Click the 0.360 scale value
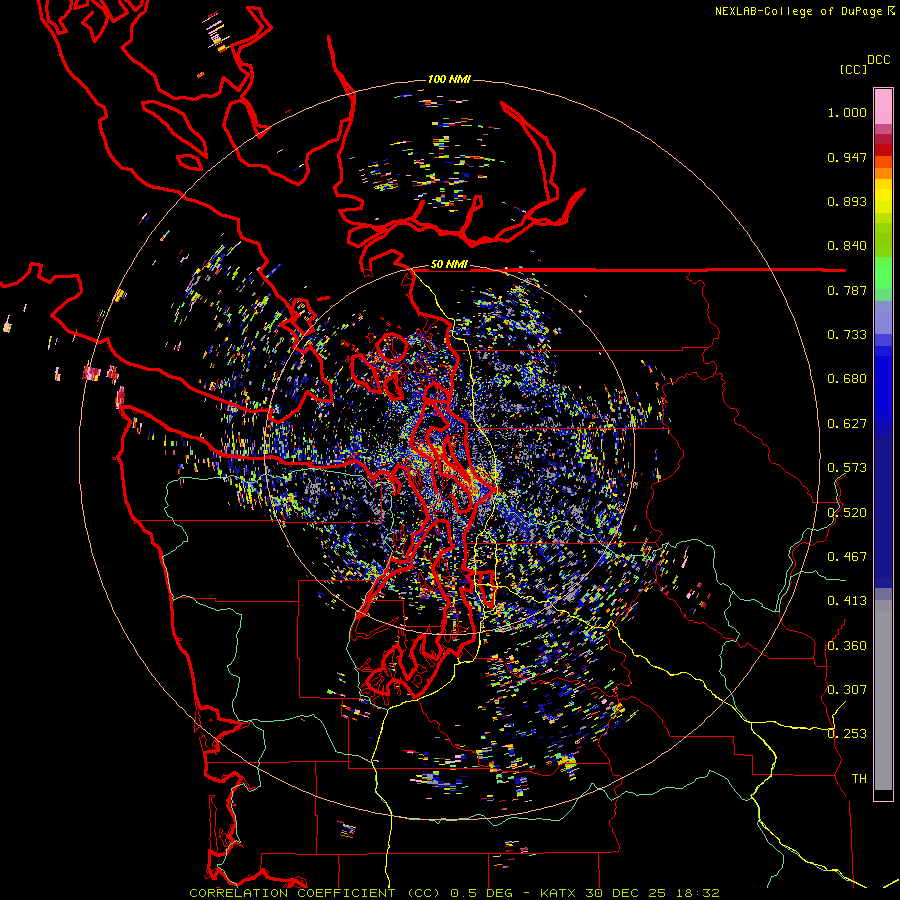Screen dimensions: 900x900 coord(847,646)
